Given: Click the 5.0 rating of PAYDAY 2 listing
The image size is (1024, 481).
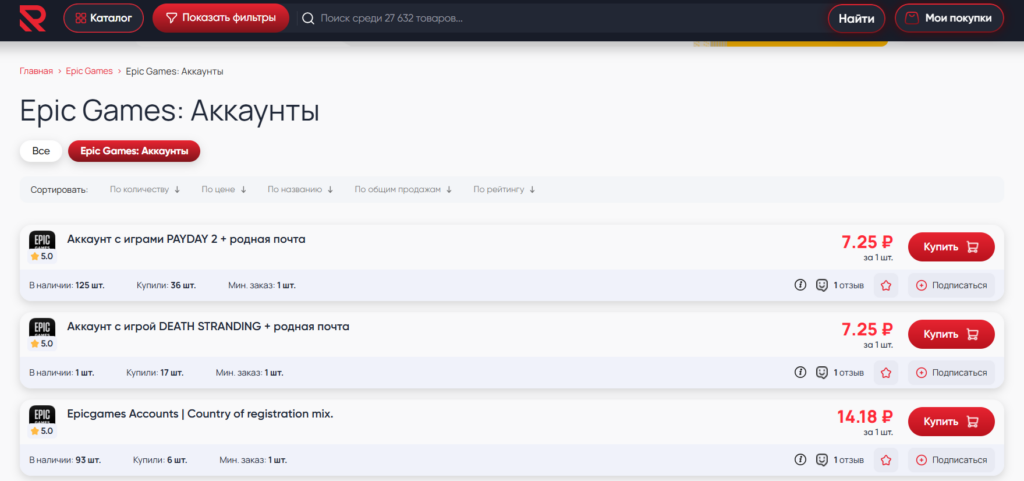Looking at the screenshot, I should point(42,256).
